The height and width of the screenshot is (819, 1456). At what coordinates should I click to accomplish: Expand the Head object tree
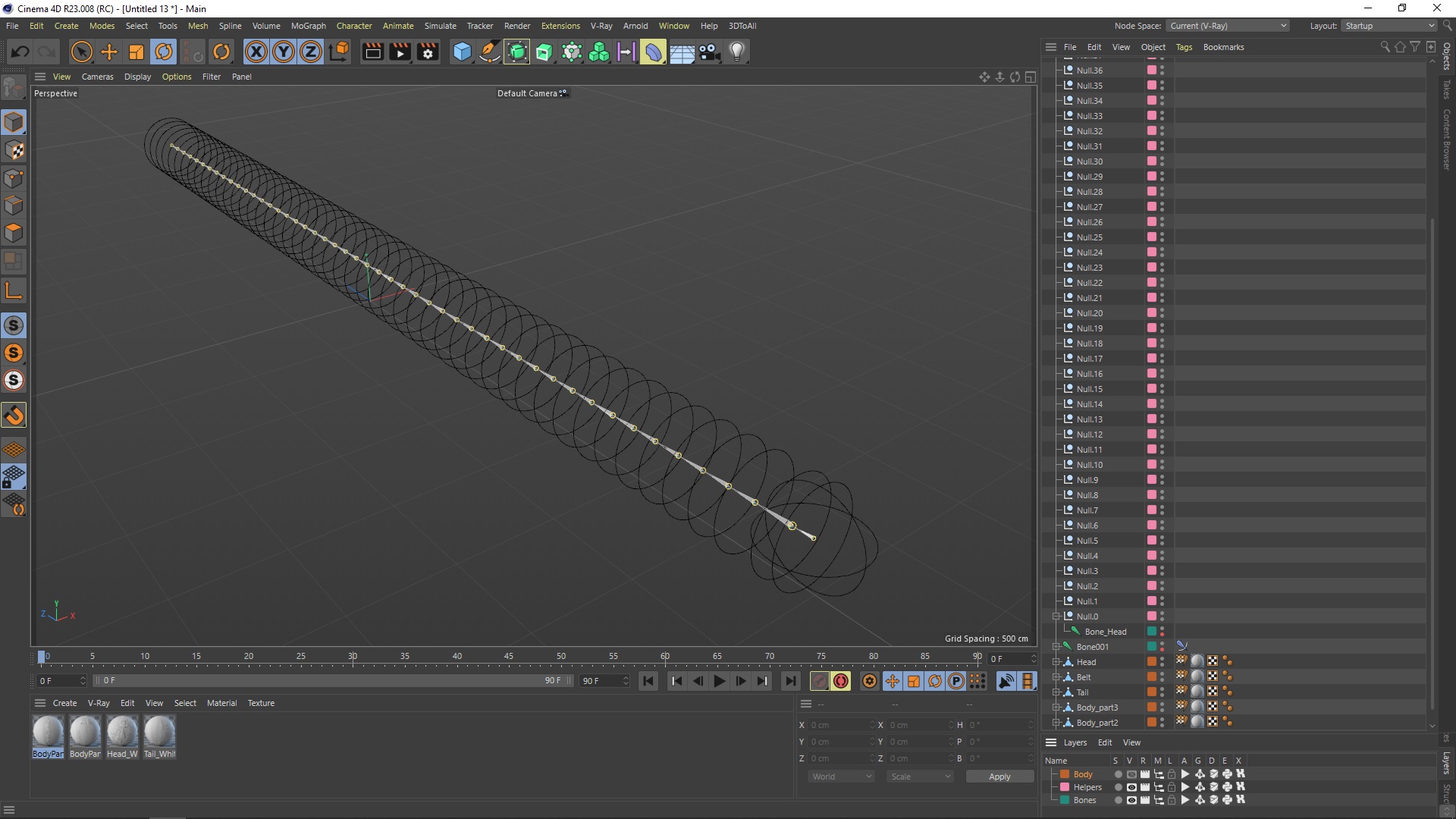tap(1056, 662)
